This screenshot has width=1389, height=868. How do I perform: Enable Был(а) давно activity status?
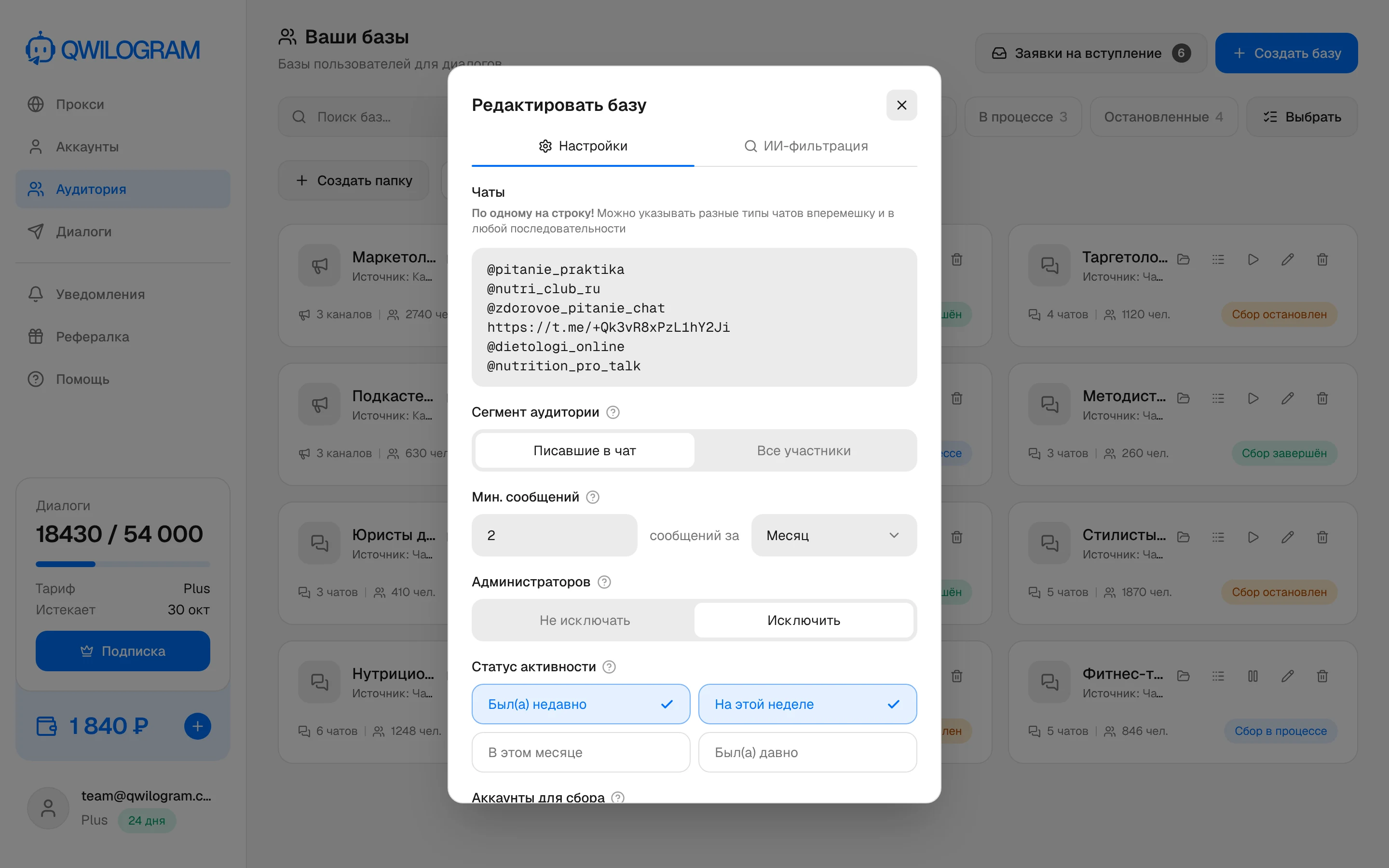[807, 752]
